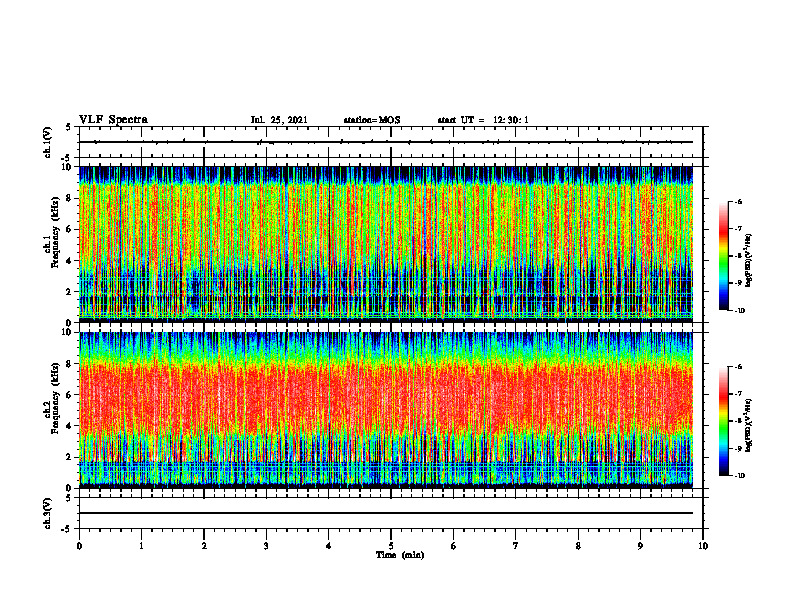The image size is (792, 612).
Task: Click the "-10" tick on ch.1 color bar
Action: (739, 311)
